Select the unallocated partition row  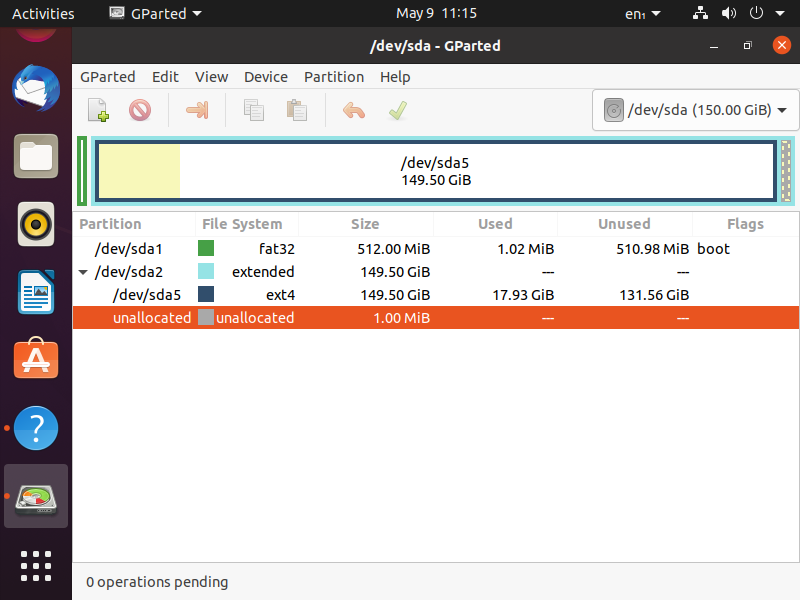point(436,317)
